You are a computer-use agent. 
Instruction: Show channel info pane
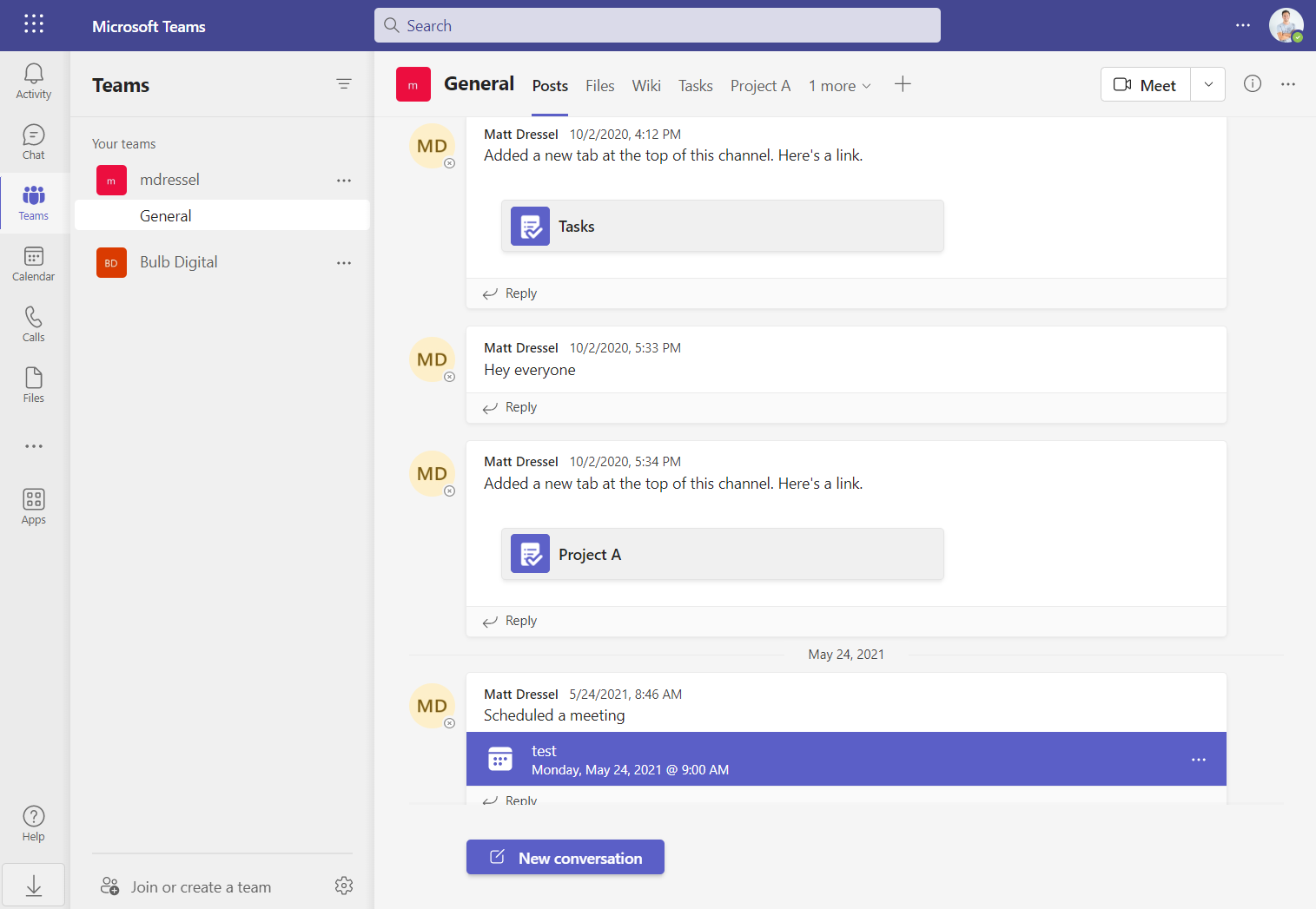(x=1253, y=83)
